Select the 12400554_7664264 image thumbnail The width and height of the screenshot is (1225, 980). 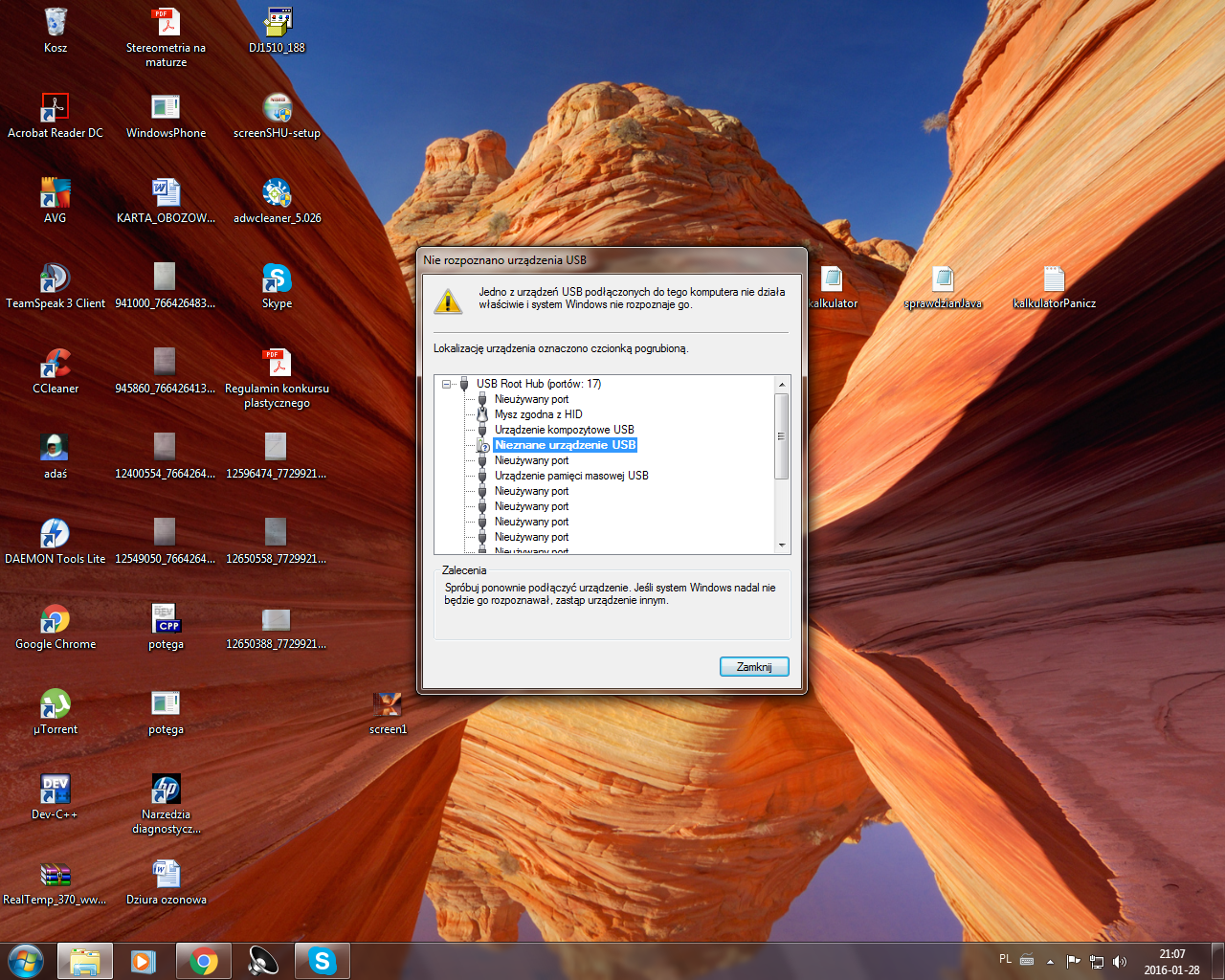click(x=166, y=449)
